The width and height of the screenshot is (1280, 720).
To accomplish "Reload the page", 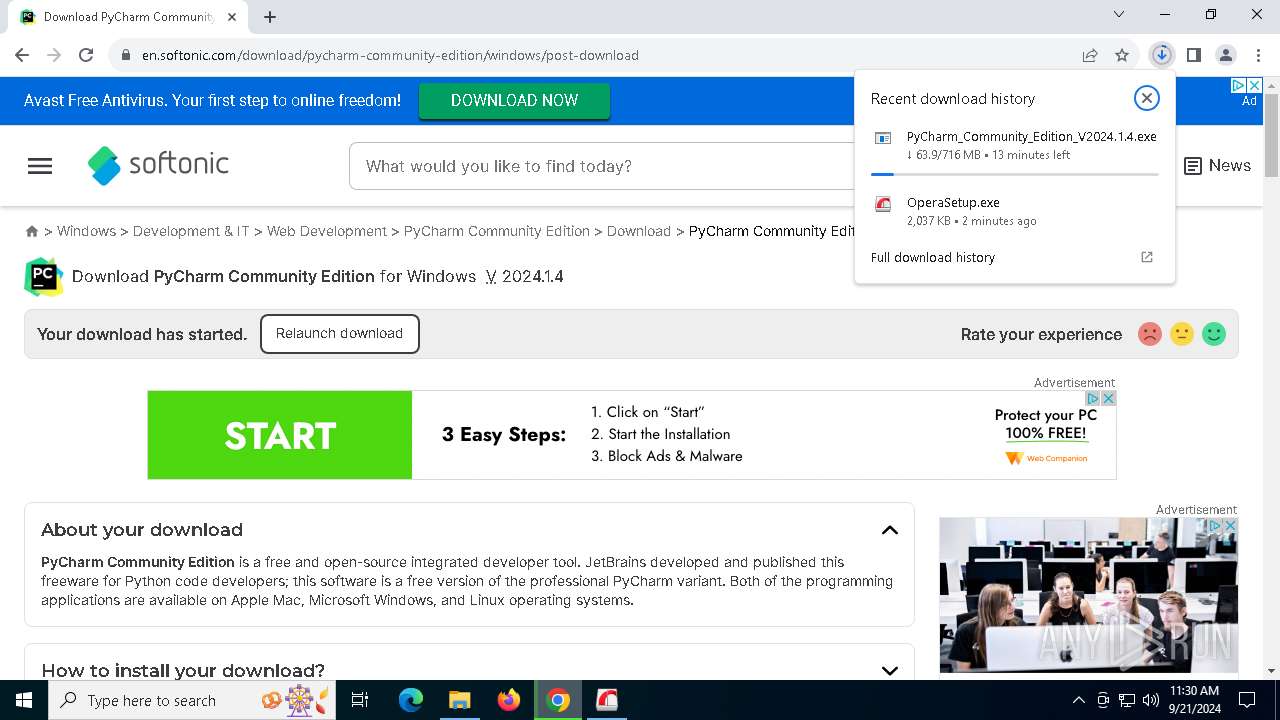I will pyautogui.click(x=86, y=55).
